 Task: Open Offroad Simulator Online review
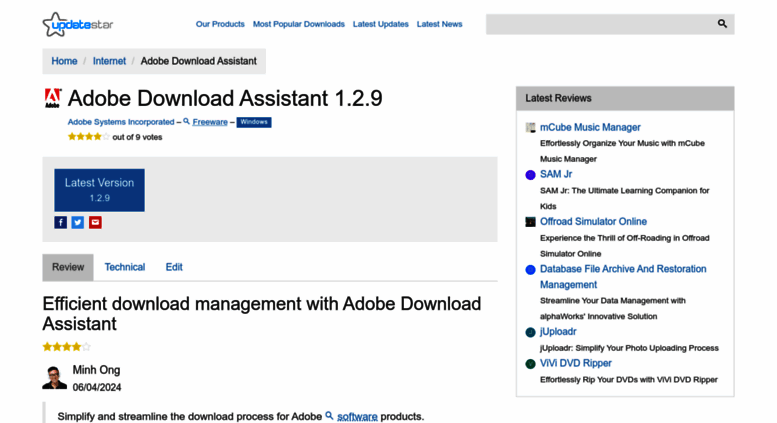pos(593,221)
